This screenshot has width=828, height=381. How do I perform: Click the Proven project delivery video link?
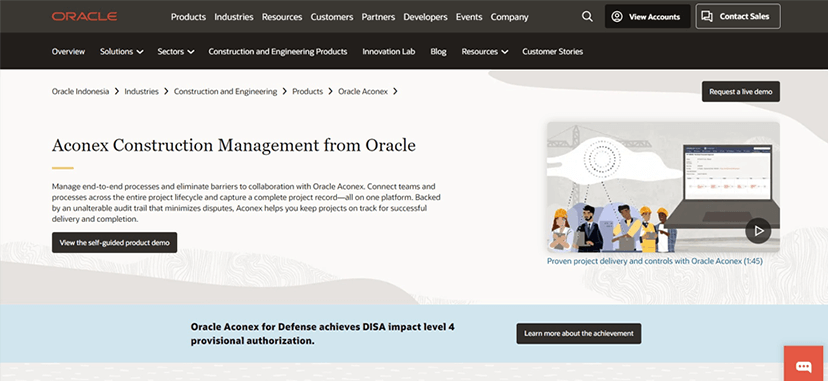click(x=655, y=261)
